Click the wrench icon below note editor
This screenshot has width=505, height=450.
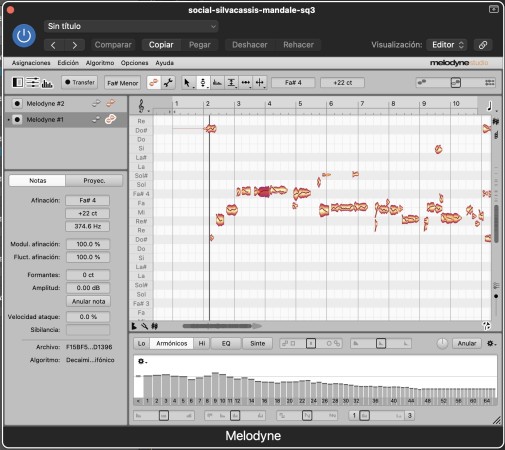(144, 326)
